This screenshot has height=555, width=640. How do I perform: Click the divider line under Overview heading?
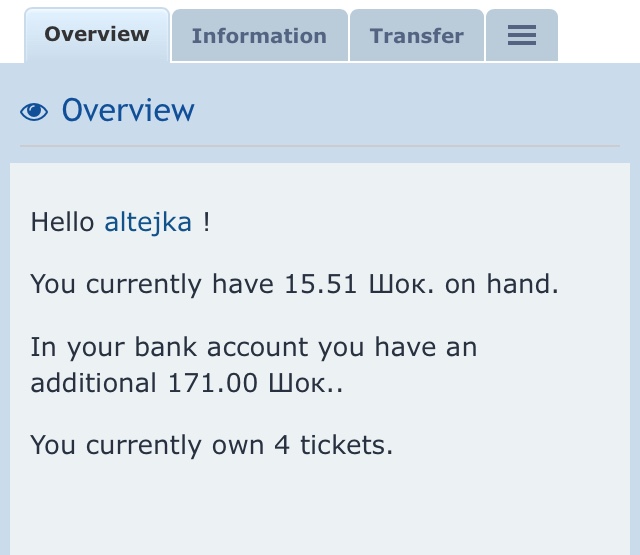[x=320, y=146]
